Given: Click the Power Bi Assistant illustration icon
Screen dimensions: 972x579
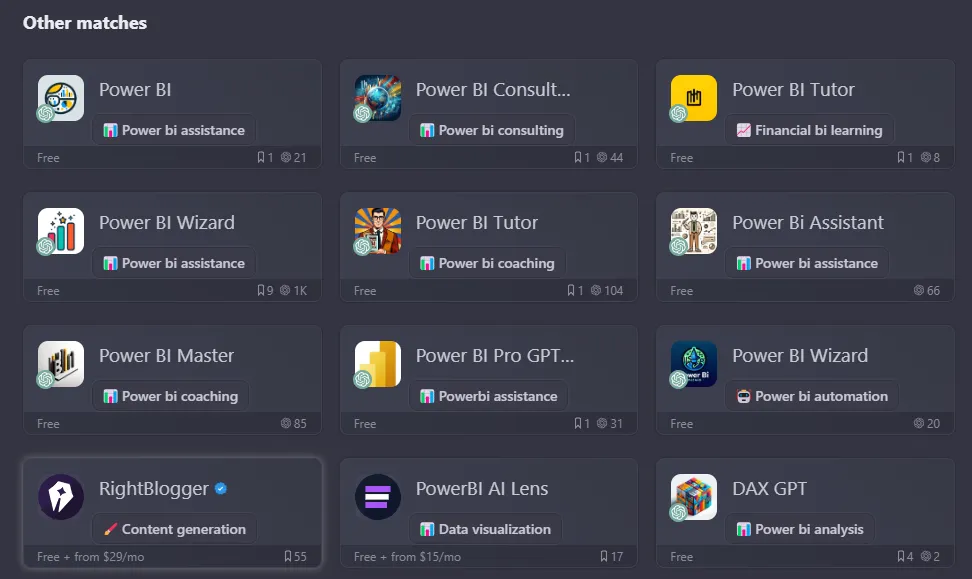Looking at the screenshot, I should (x=694, y=231).
